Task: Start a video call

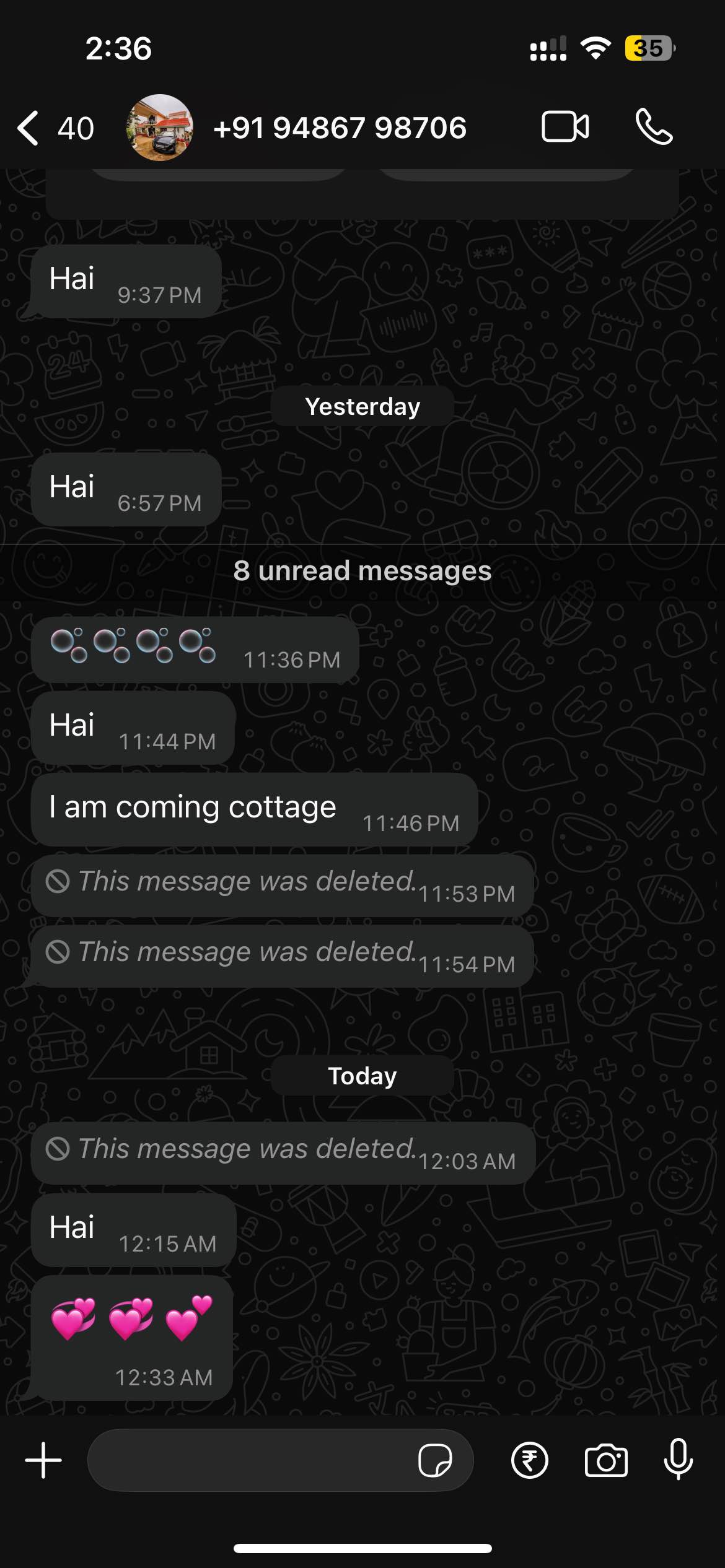Action: pos(565,127)
